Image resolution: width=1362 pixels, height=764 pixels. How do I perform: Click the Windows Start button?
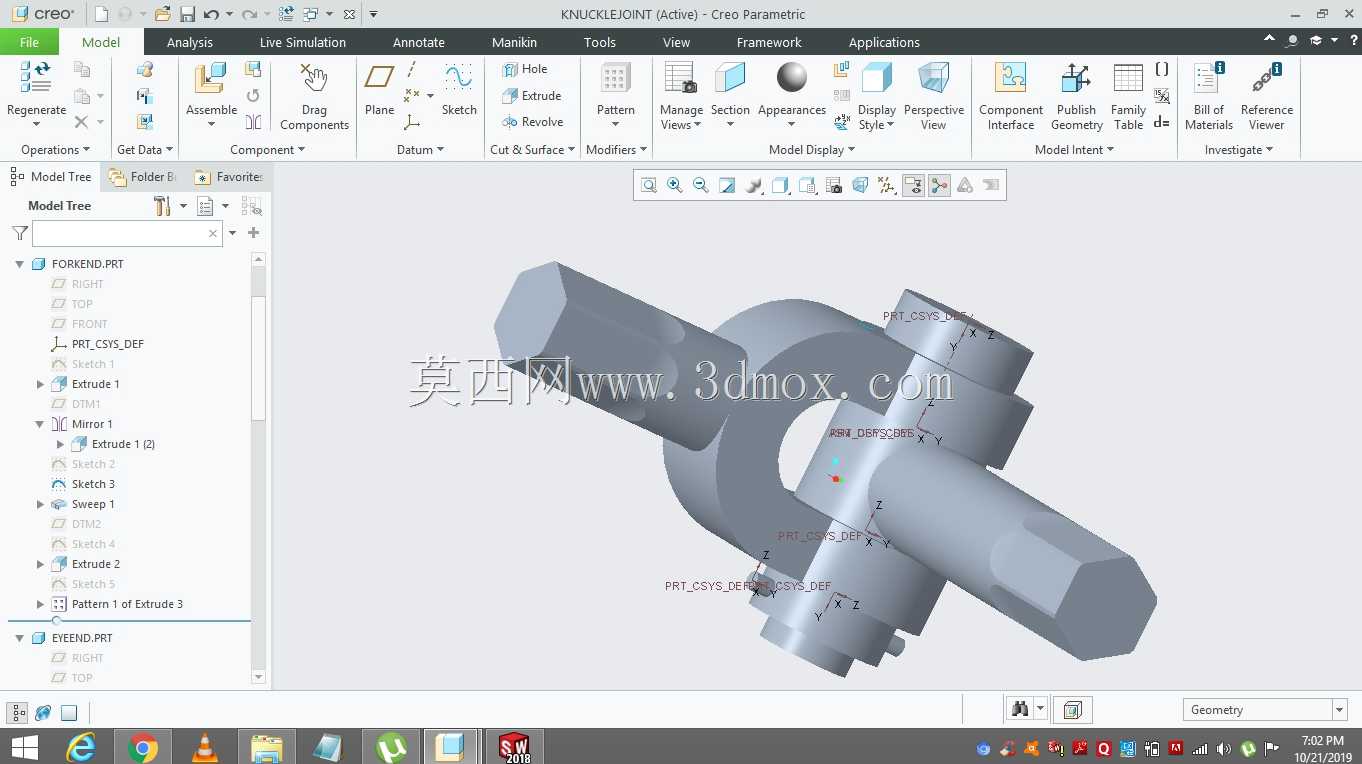pos(24,747)
